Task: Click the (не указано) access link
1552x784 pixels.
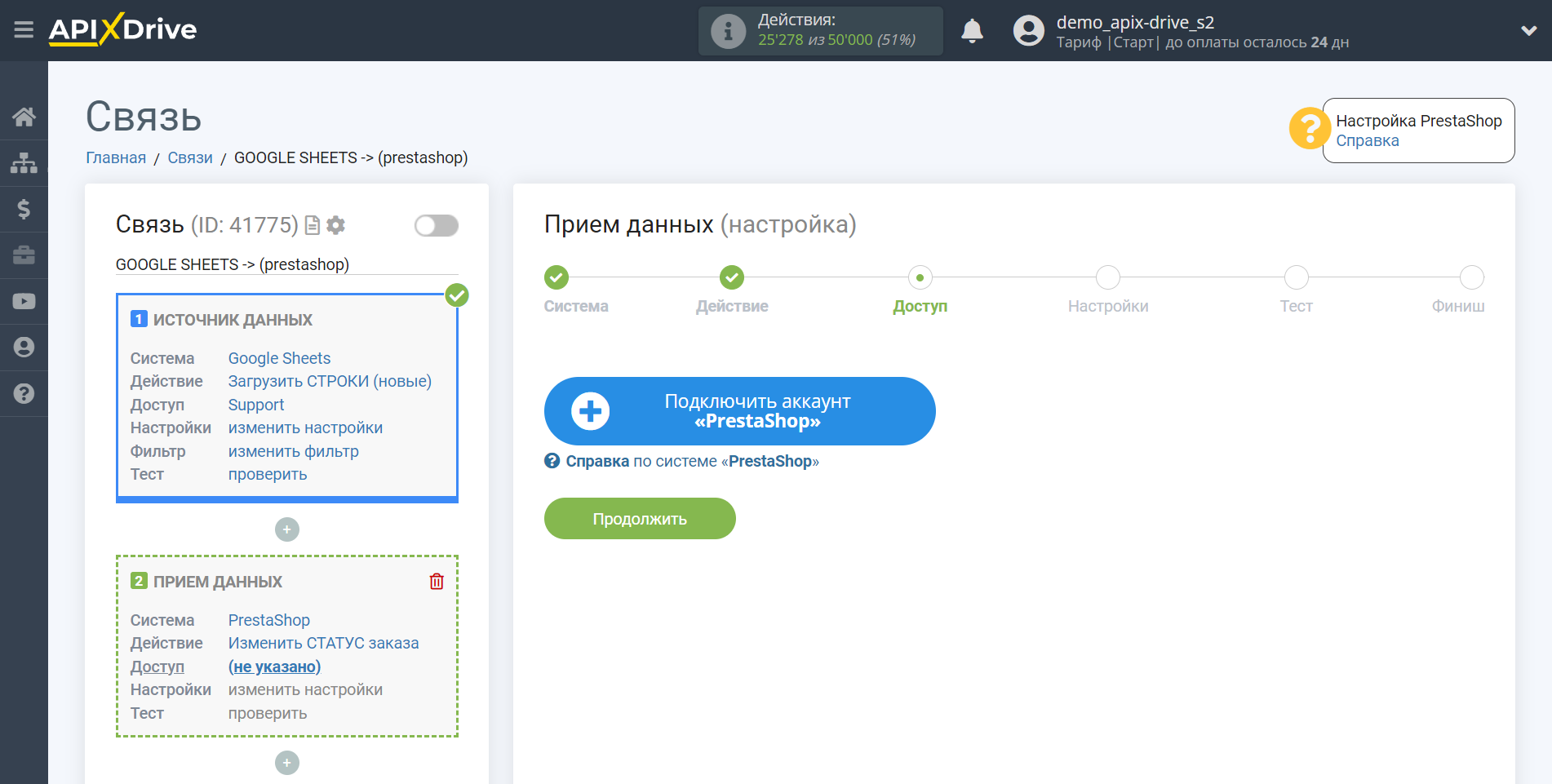Action: pos(274,667)
